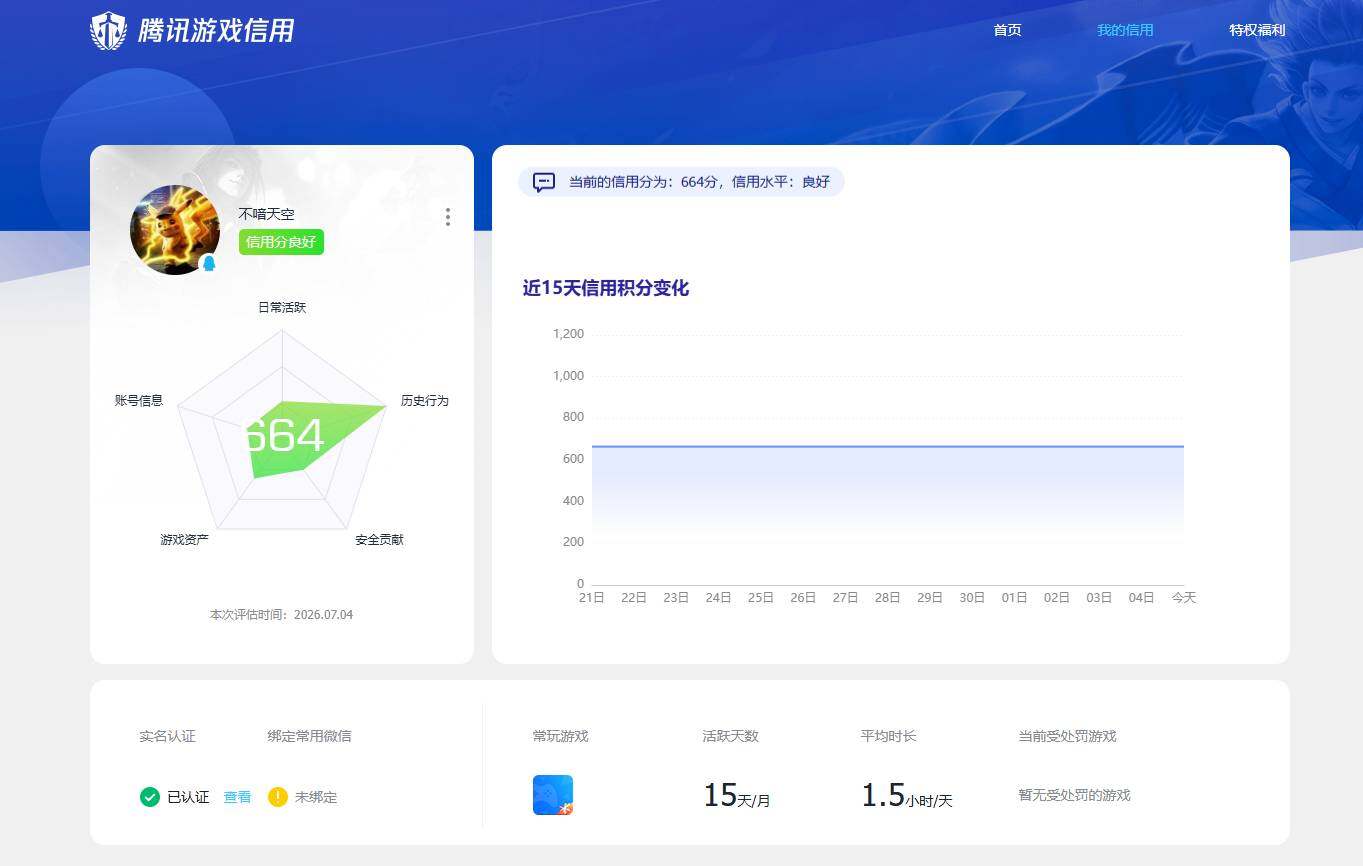Click the 01日 label on chart axis

pyautogui.click(x=1015, y=597)
